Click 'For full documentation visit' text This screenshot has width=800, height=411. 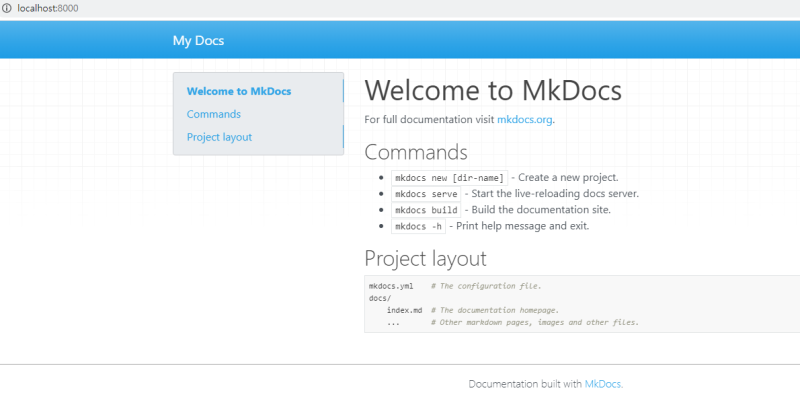pyautogui.click(x=429, y=119)
